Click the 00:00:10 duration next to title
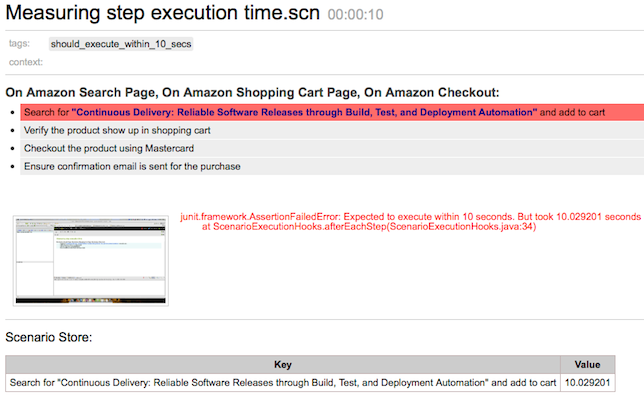 [x=340, y=16]
